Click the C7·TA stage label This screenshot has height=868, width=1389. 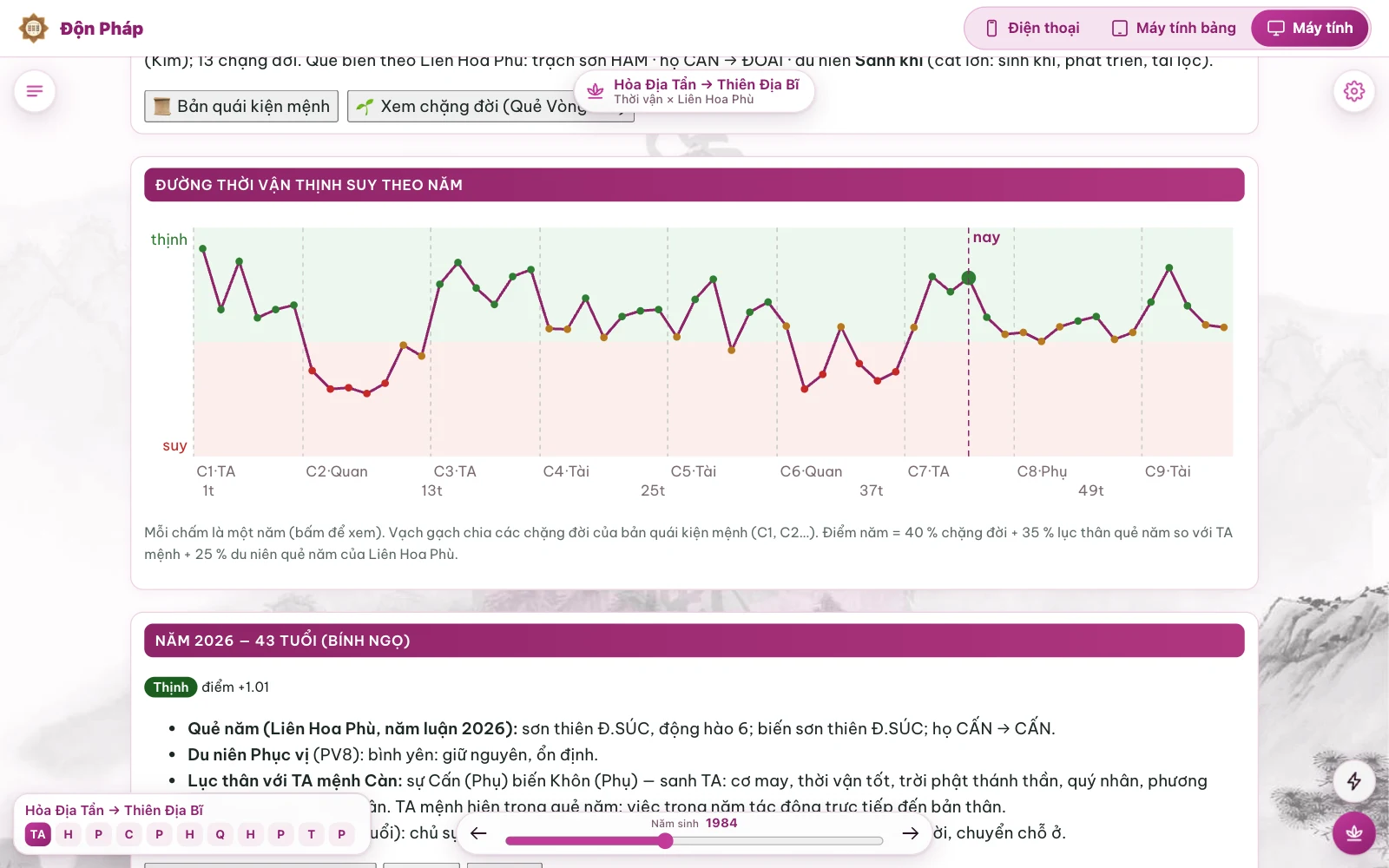[929, 471]
